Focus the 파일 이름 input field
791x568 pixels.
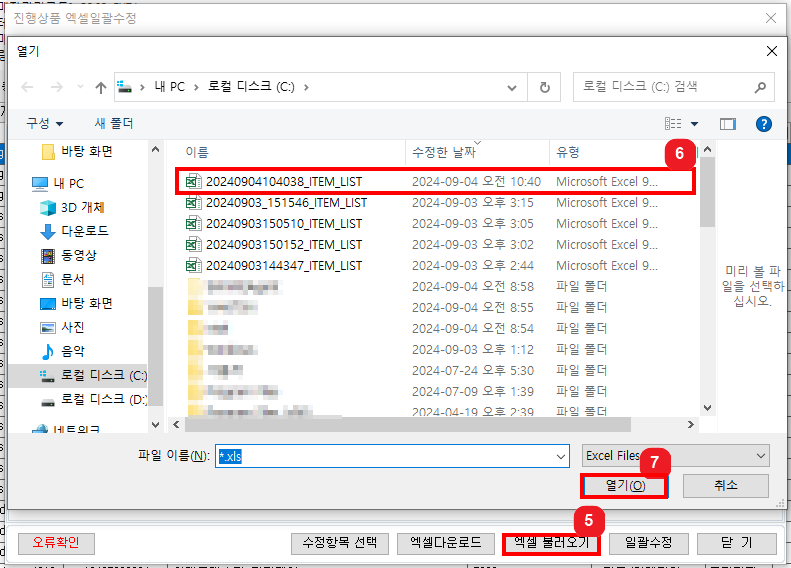392,456
